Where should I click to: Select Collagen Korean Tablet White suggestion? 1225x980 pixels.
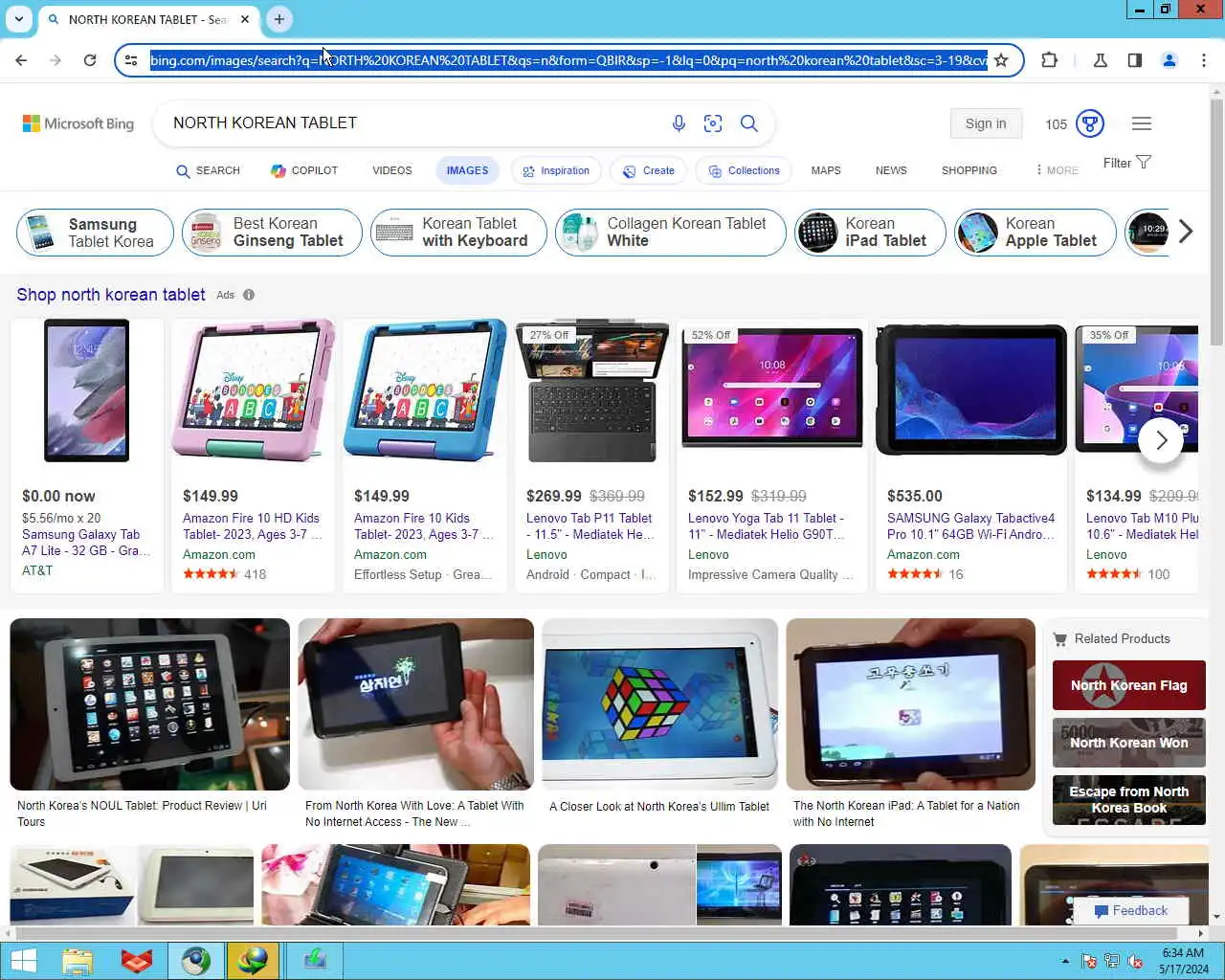671,233
